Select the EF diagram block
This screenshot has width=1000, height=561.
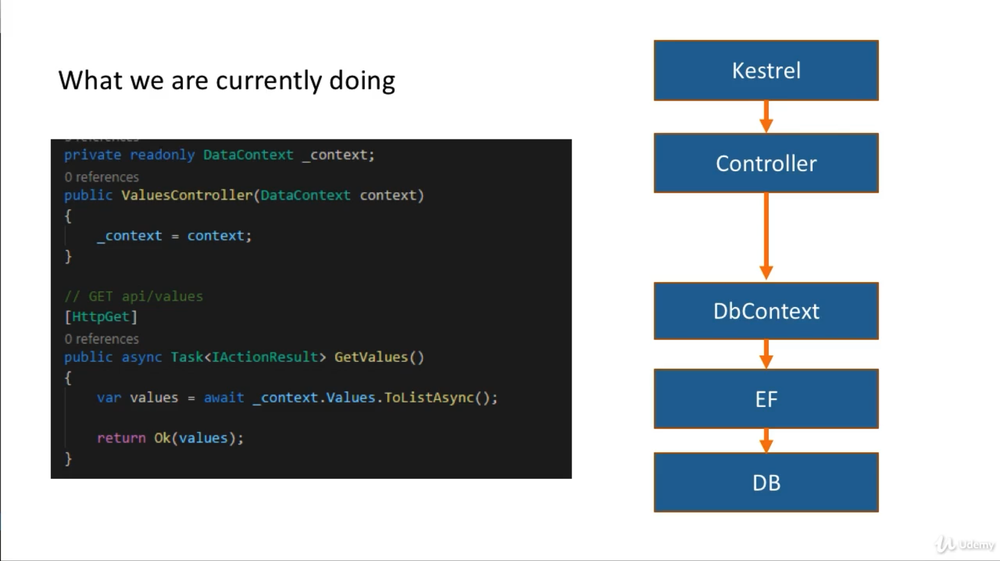click(x=766, y=399)
